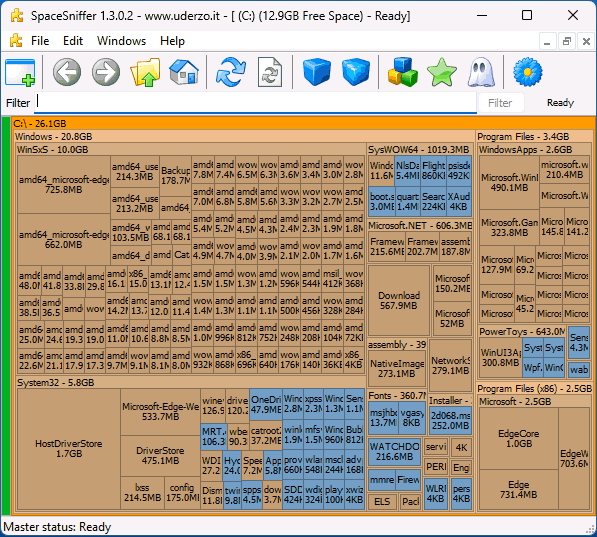Select the MRT 106.3 file block

coord(214,436)
